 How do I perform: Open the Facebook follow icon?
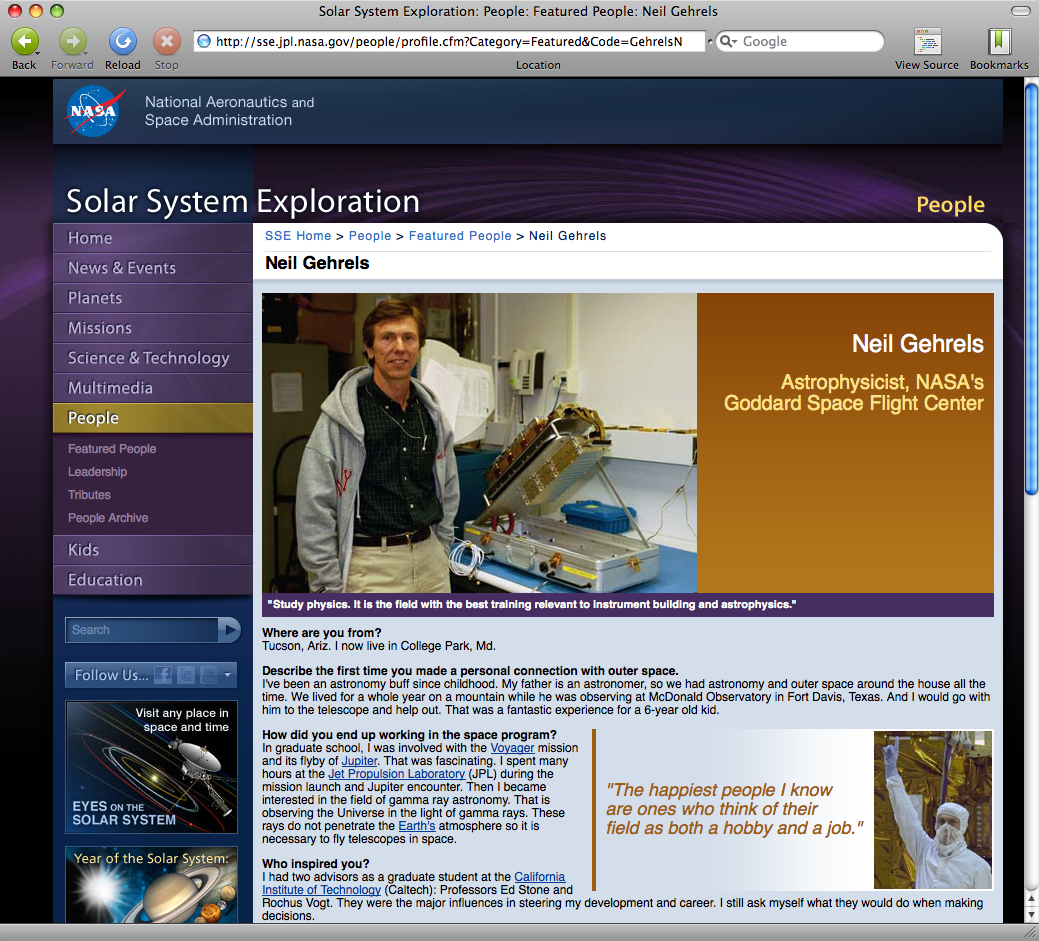(163, 675)
